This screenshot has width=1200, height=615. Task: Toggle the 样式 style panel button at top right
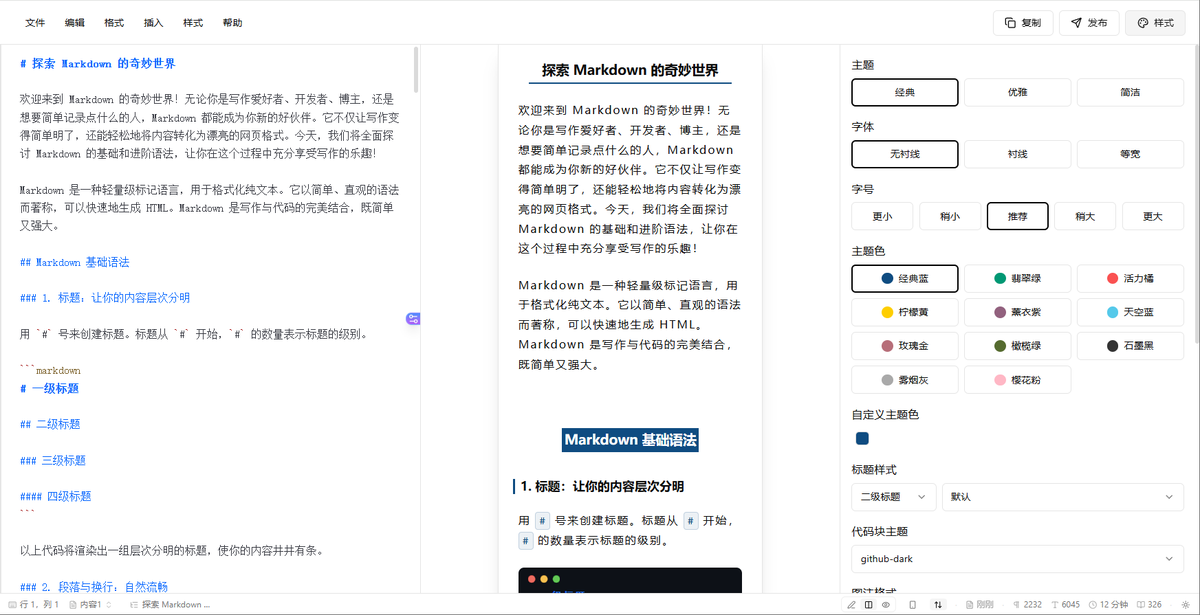1155,23
